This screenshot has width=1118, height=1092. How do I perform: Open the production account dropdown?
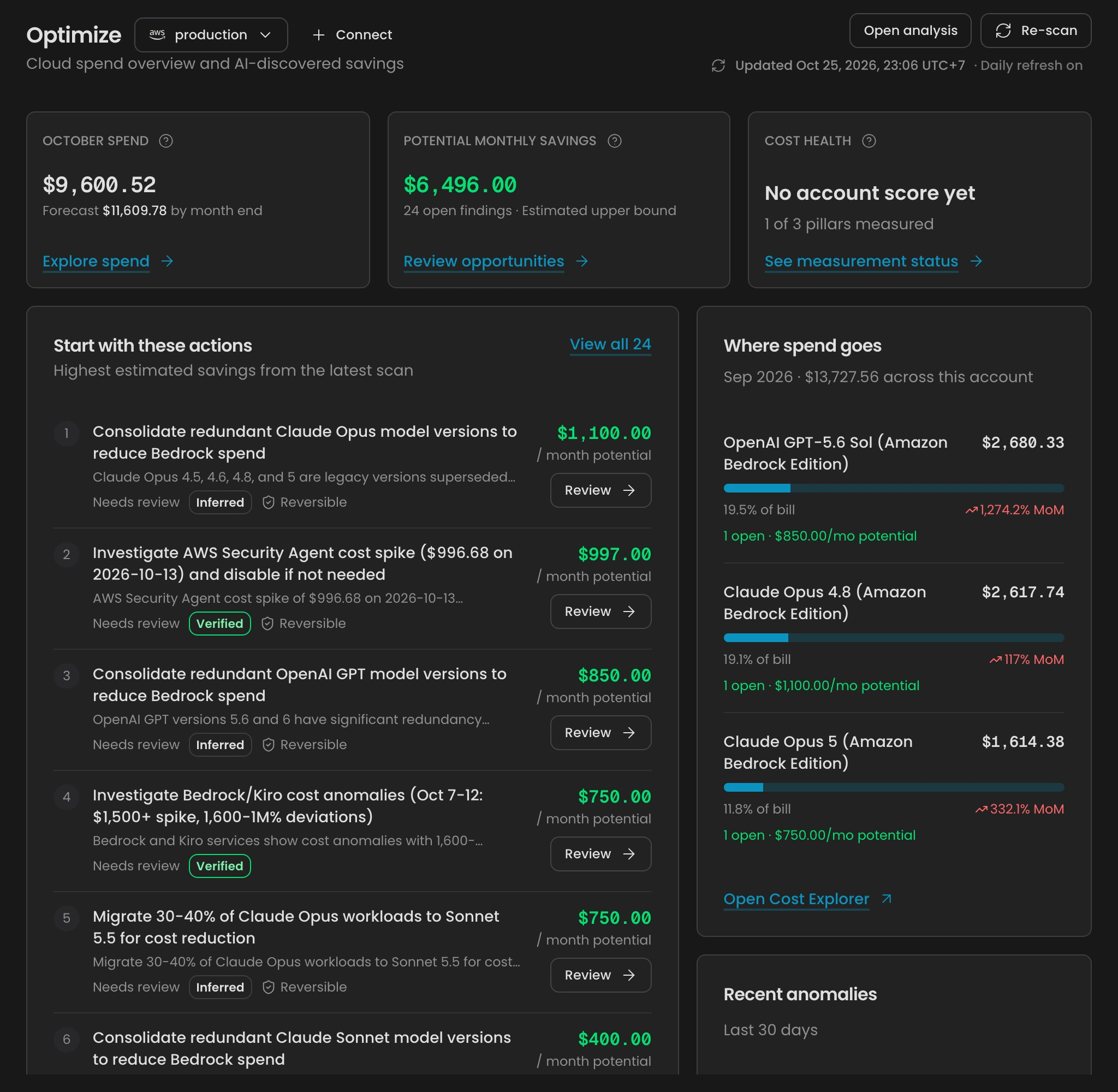coord(211,35)
